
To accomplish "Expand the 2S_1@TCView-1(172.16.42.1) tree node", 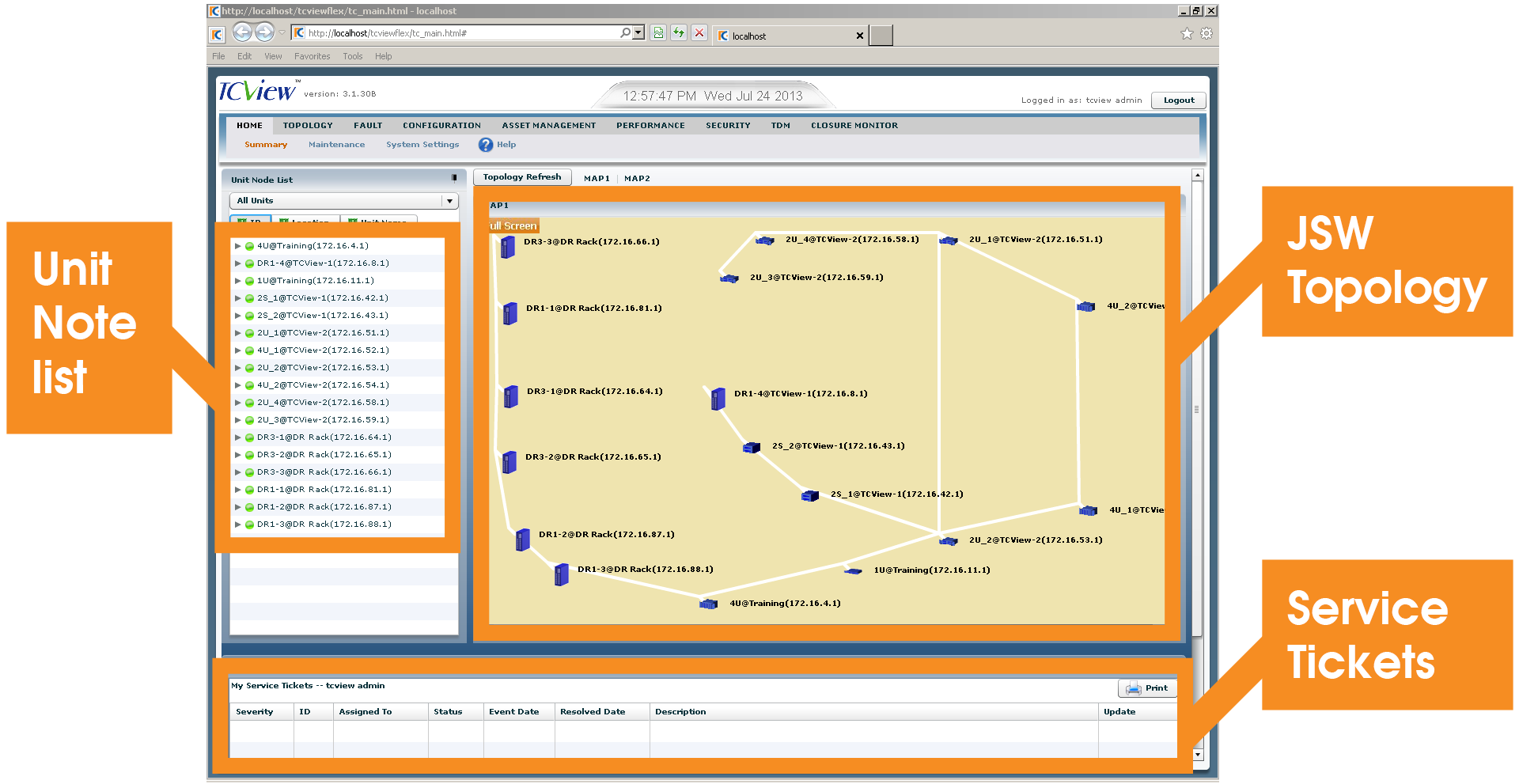I will [x=237, y=298].
